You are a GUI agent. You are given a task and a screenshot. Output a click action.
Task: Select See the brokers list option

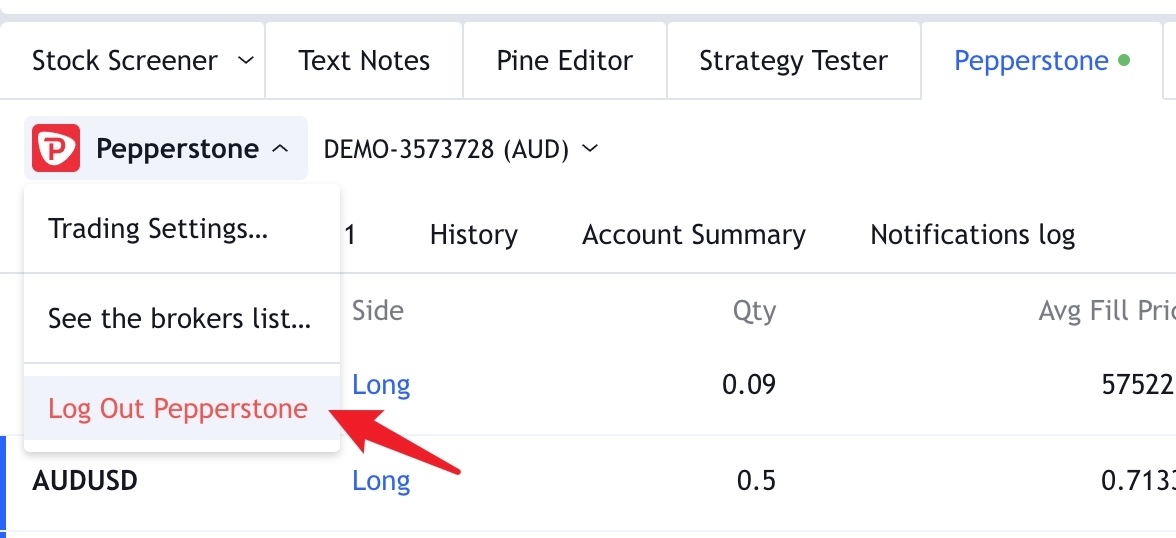[178, 319]
